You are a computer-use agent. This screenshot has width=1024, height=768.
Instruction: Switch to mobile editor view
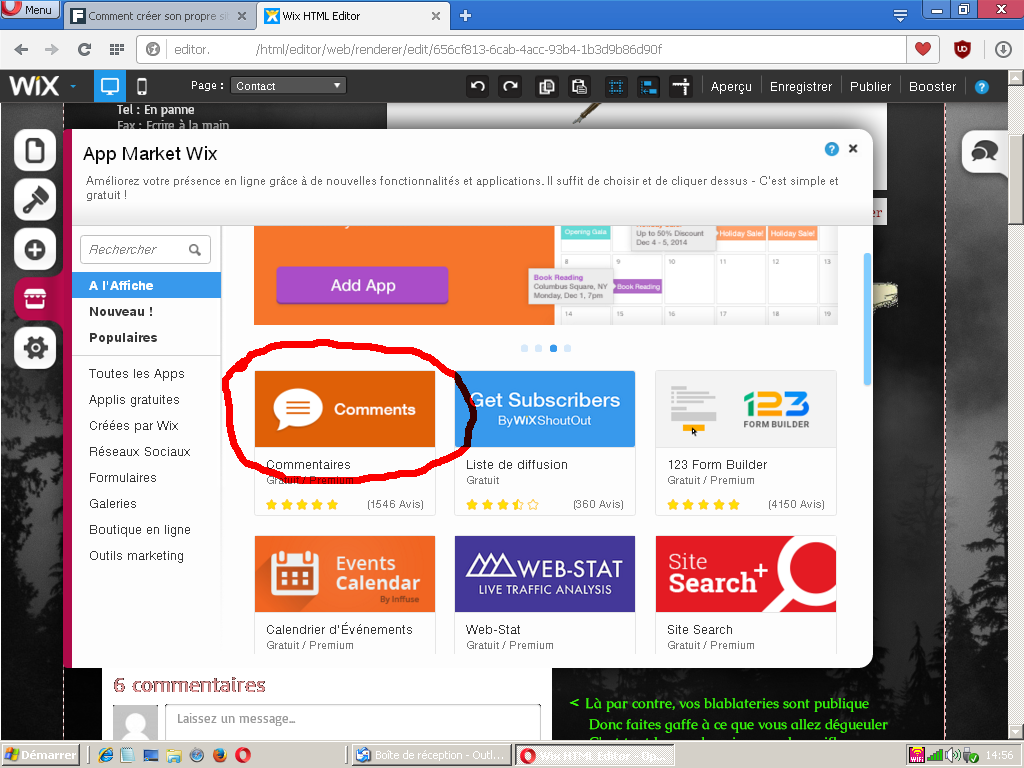click(x=142, y=86)
